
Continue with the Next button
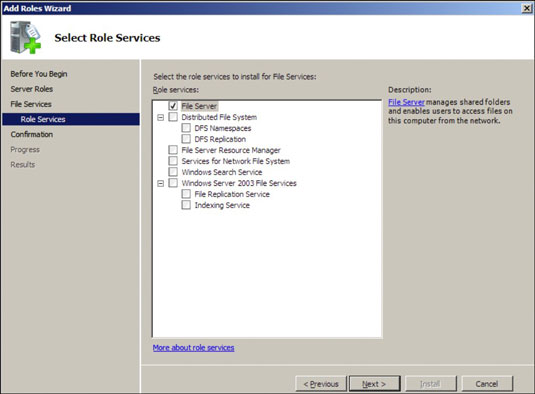pos(375,384)
